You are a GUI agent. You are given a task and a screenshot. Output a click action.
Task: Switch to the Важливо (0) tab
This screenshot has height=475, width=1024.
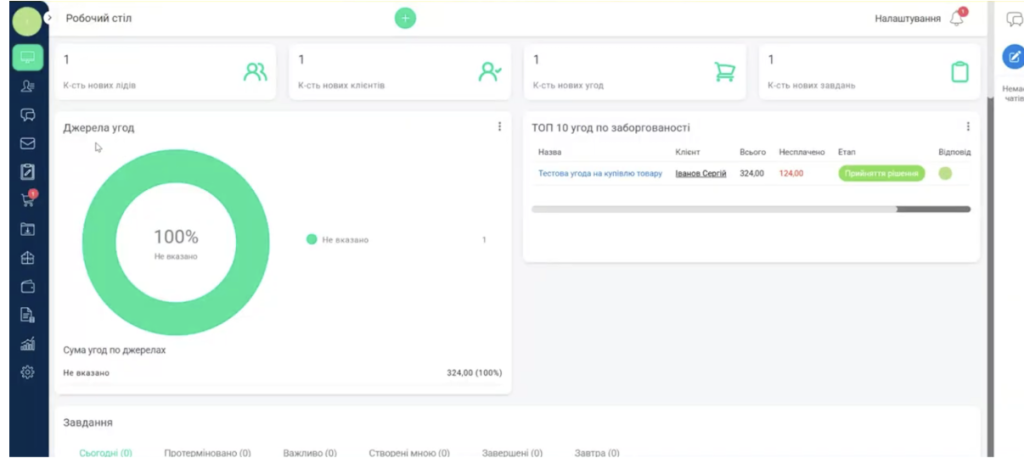309,453
